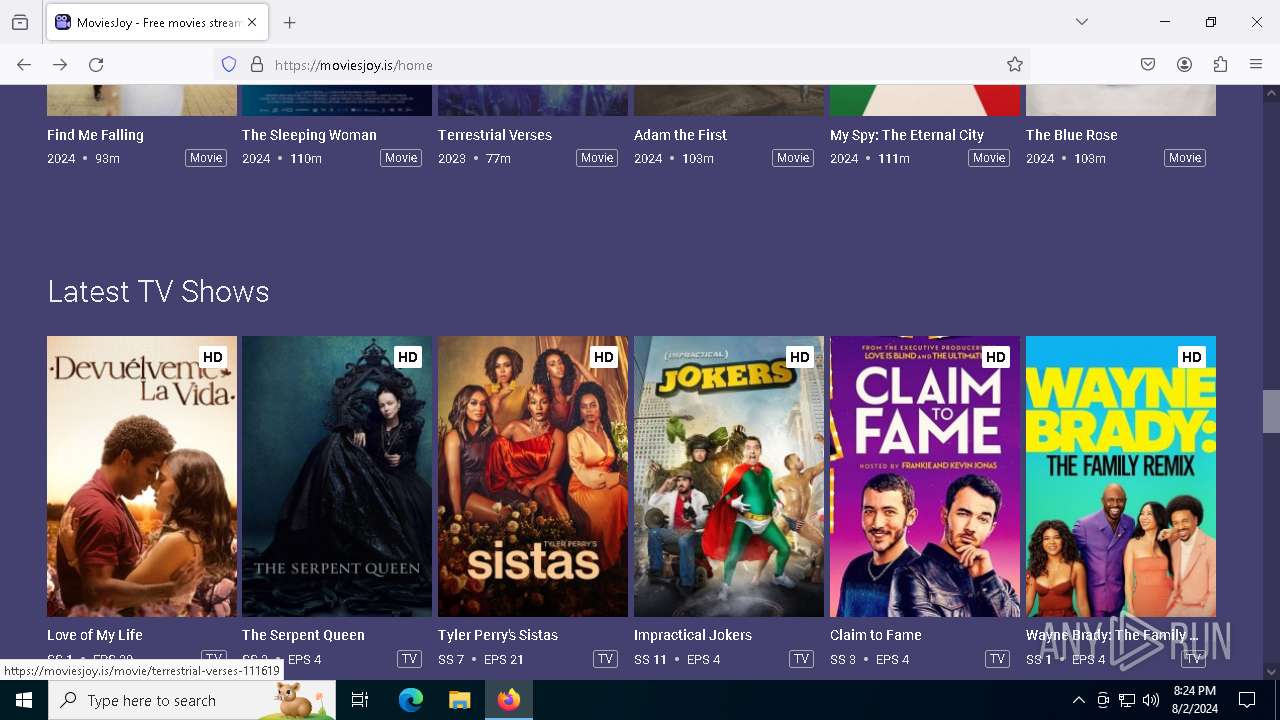Click Movie badge under My Spy
Screen dimensions: 1280x720
pos(989,158)
